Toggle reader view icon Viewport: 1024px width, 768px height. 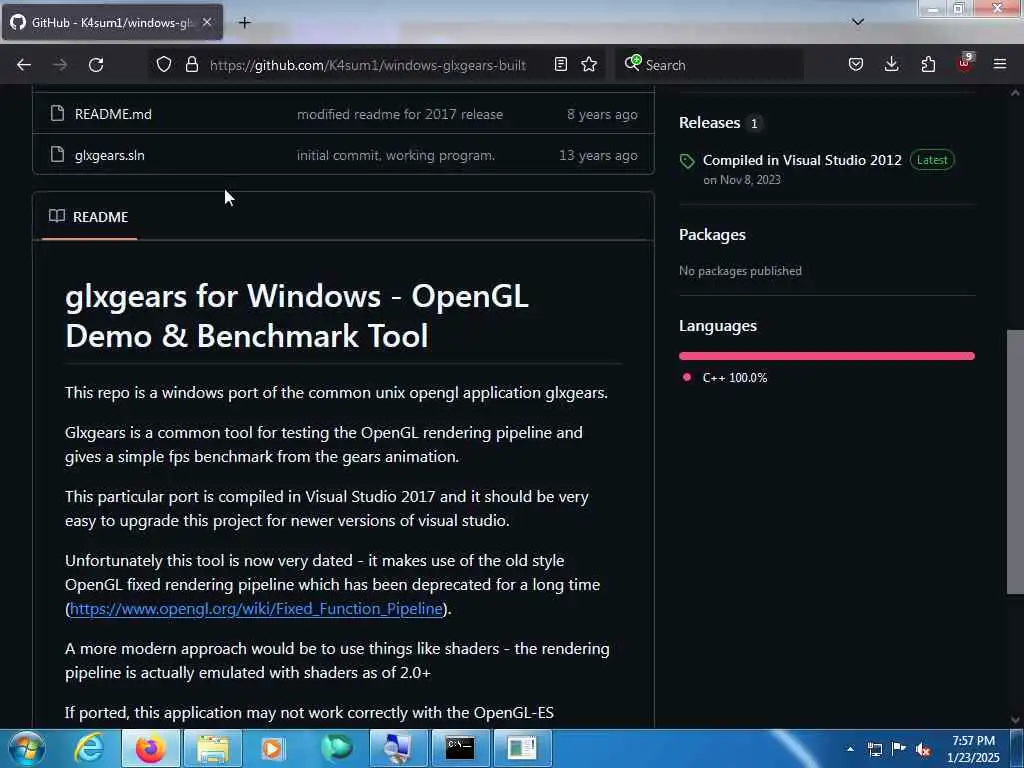click(560, 64)
